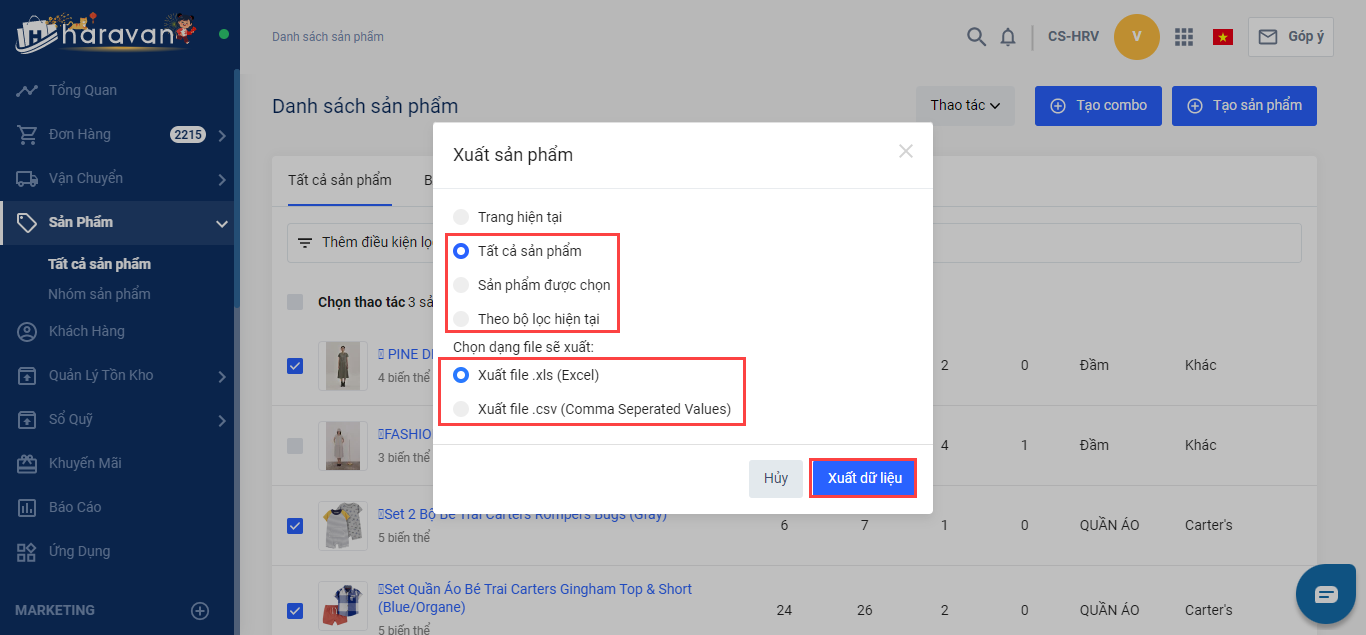Expand the Quản Lý Tồn Kho menu
Screen dimensions: 1366x635
tap(222, 376)
